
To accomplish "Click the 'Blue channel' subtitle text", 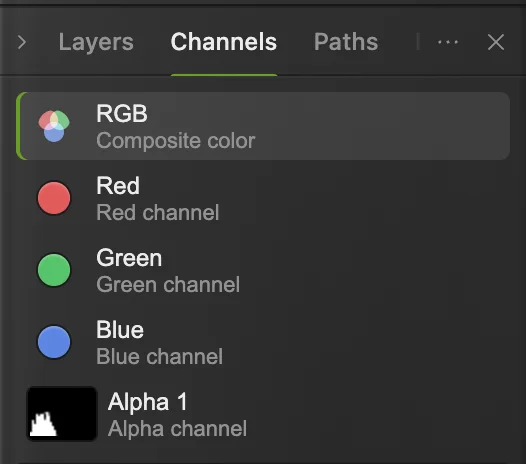I will [x=159, y=357].
